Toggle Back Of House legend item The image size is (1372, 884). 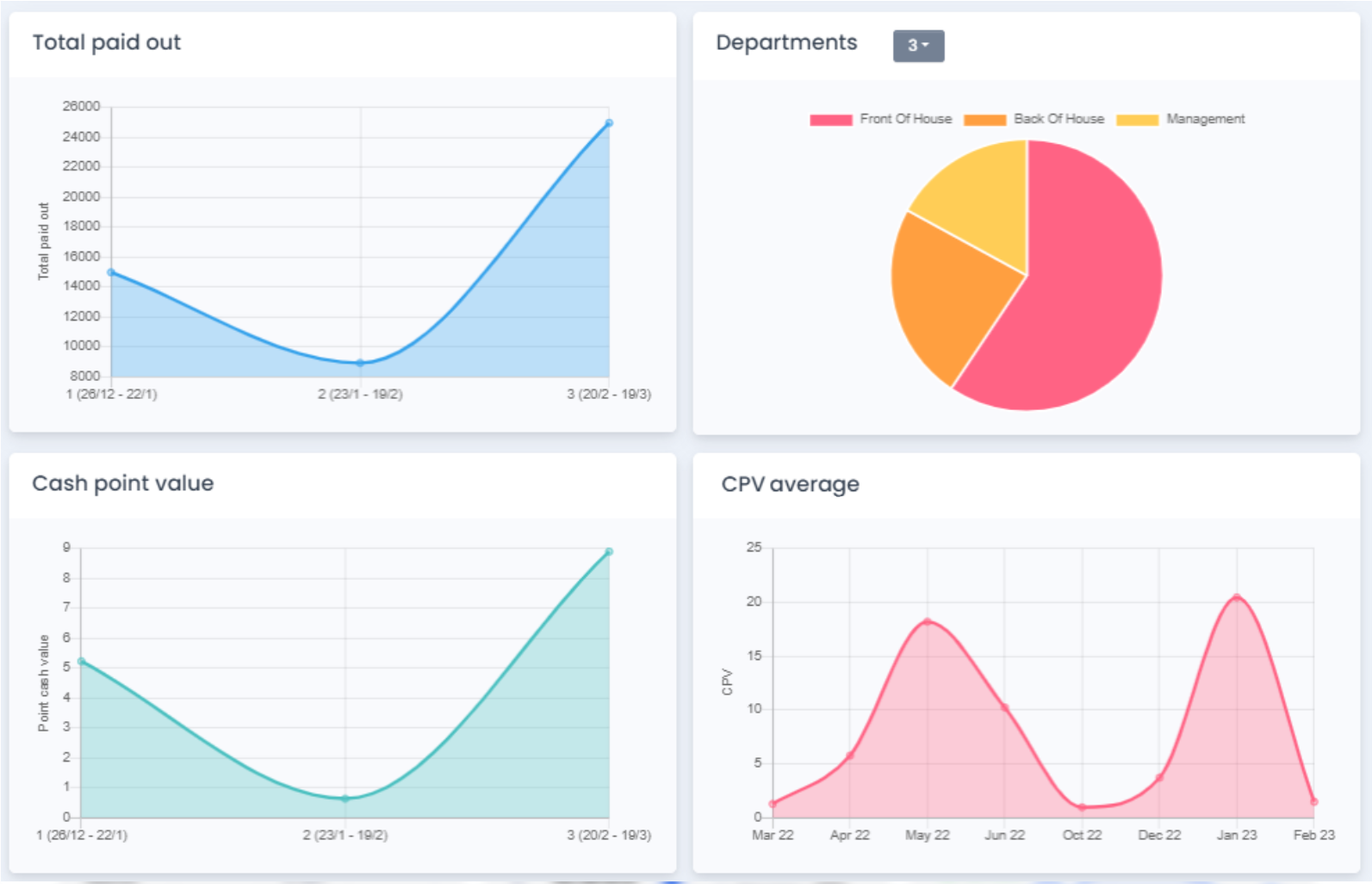tap(1034, 119)
